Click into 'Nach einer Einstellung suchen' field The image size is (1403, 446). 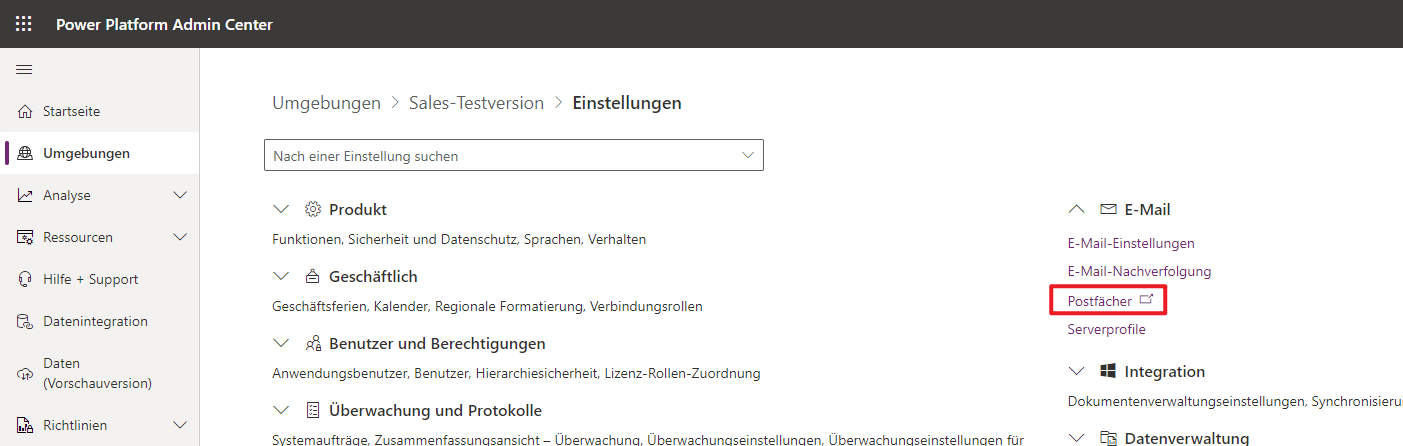513,156
